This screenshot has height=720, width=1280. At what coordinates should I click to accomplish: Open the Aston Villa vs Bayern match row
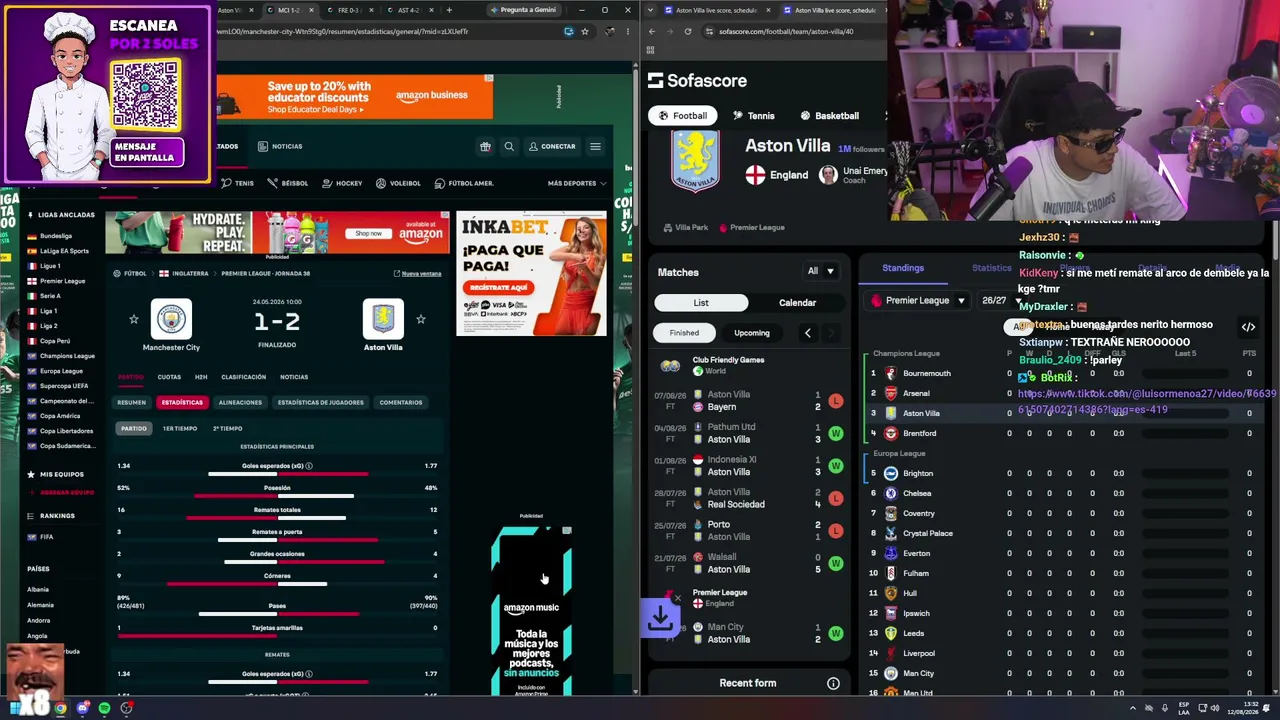click(750, 401)
